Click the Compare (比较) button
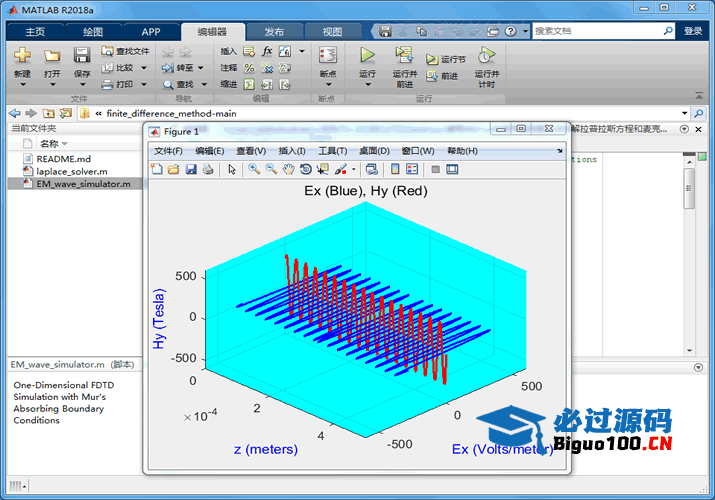The width and height of the screenshot is (715, 500). tap(118, 68)
